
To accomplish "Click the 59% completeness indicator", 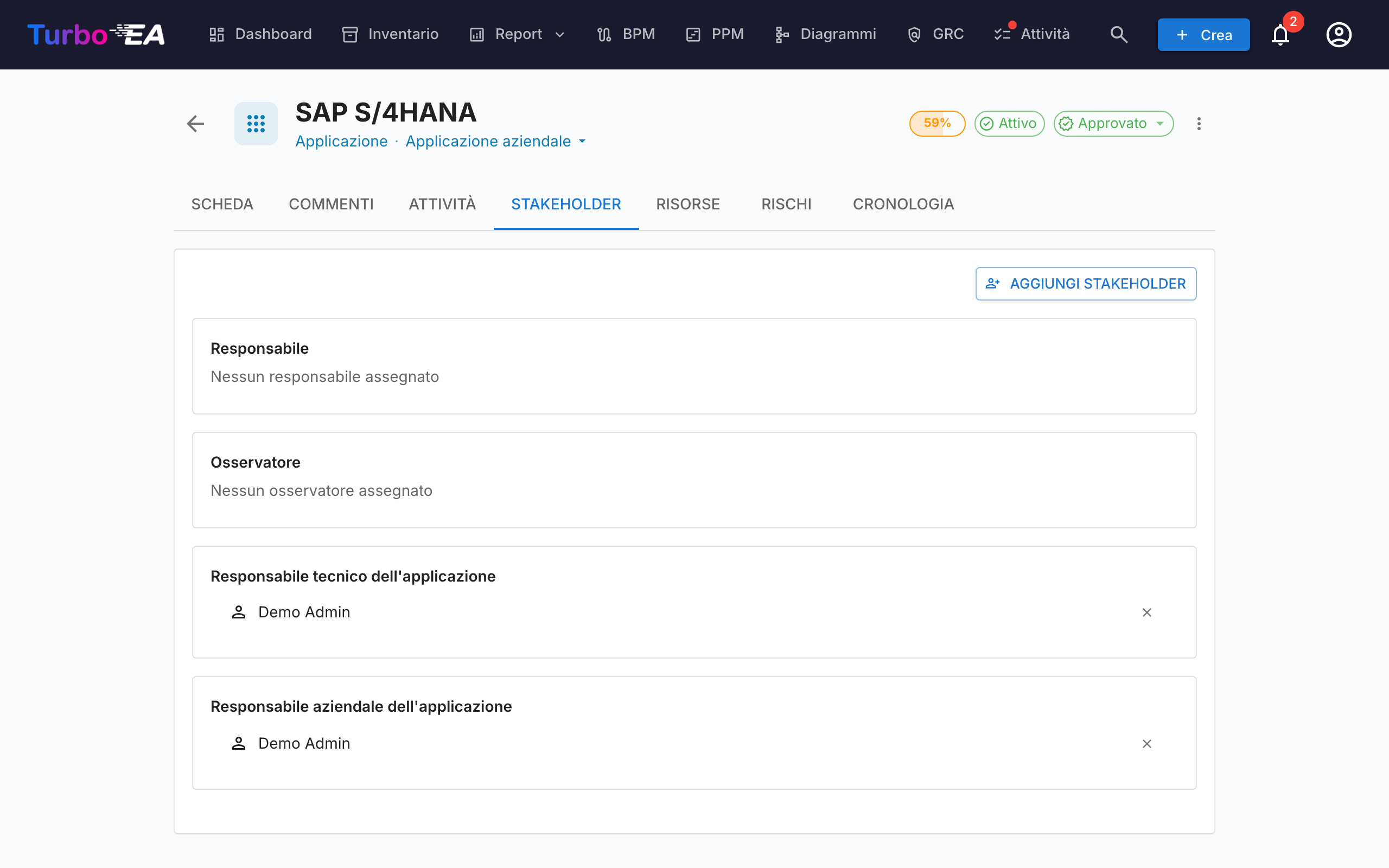I will click(x=936, y=124).
